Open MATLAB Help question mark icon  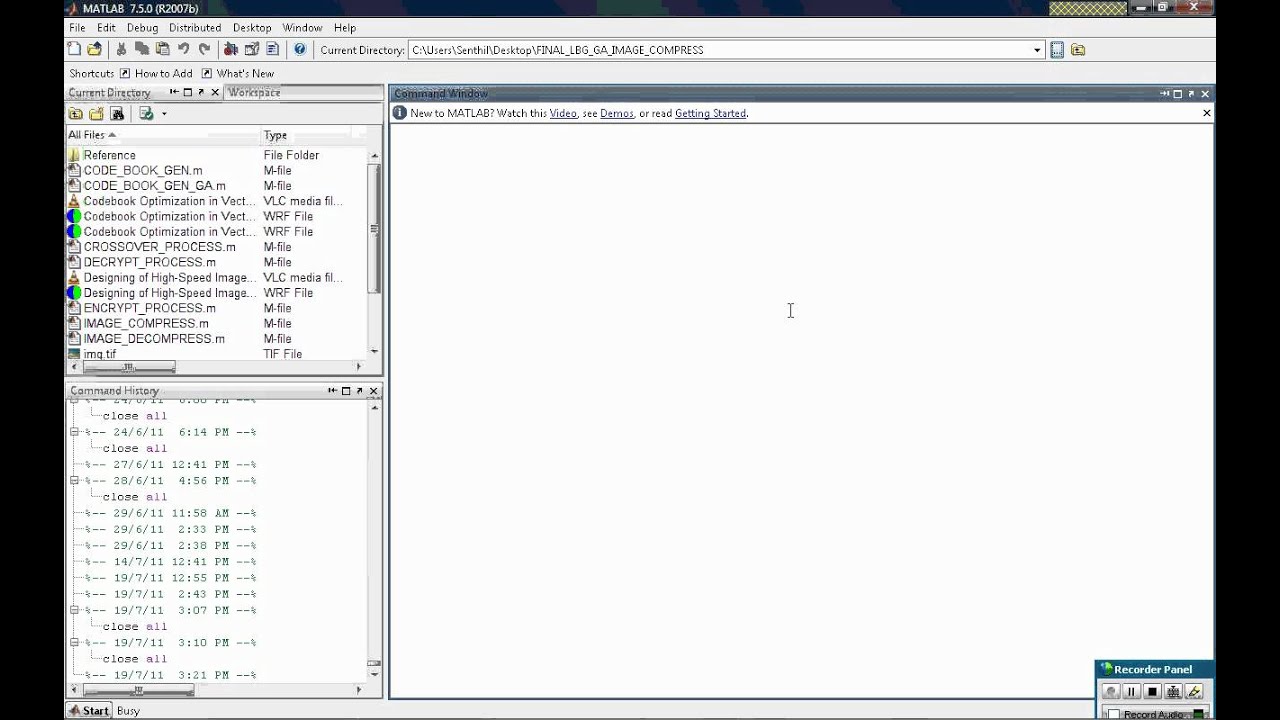299,49
